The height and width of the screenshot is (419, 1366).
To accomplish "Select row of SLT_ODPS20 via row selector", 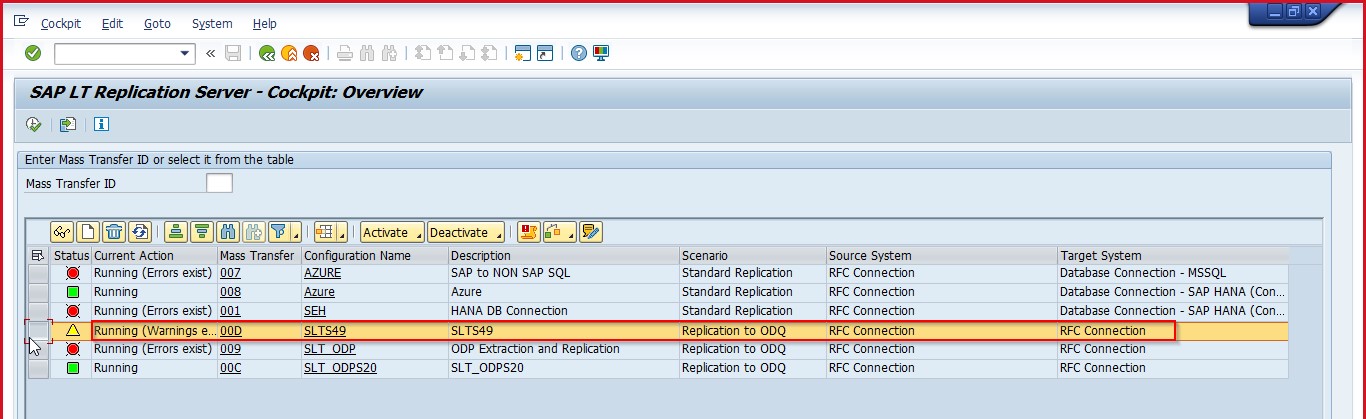I will point(38,369).
